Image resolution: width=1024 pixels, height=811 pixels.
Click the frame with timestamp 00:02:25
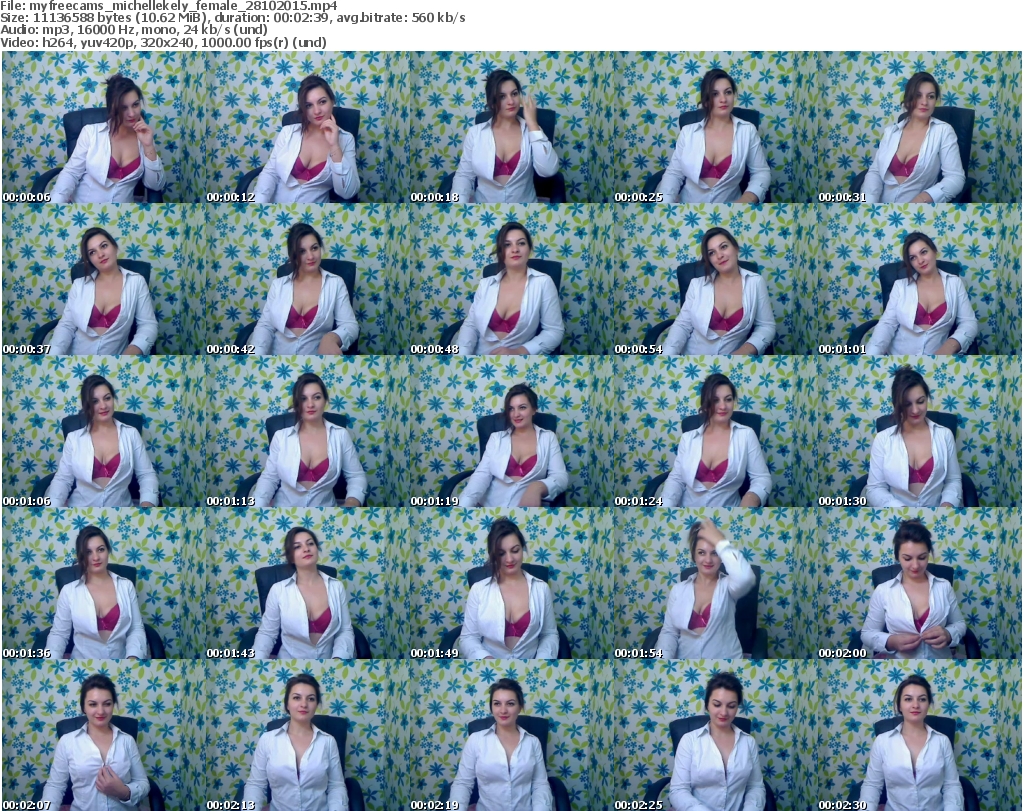point(715,735)
